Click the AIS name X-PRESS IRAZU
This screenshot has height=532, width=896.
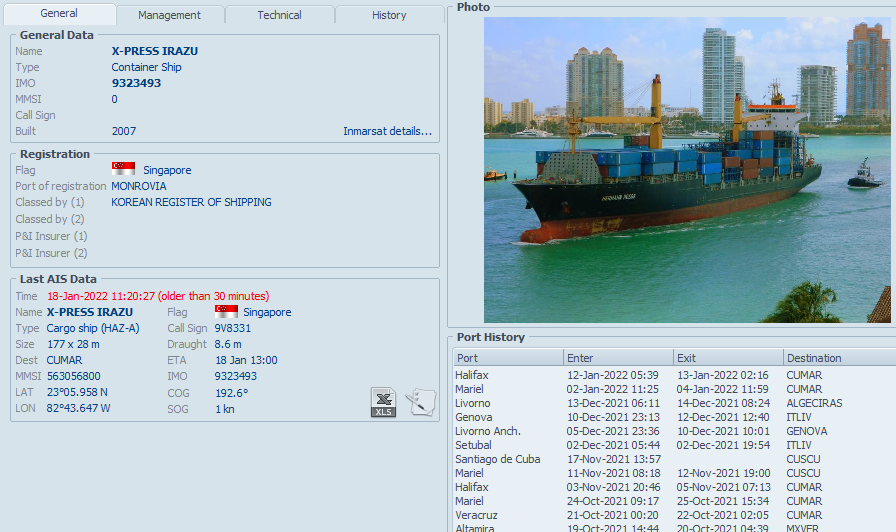click(x=90, y=312)
